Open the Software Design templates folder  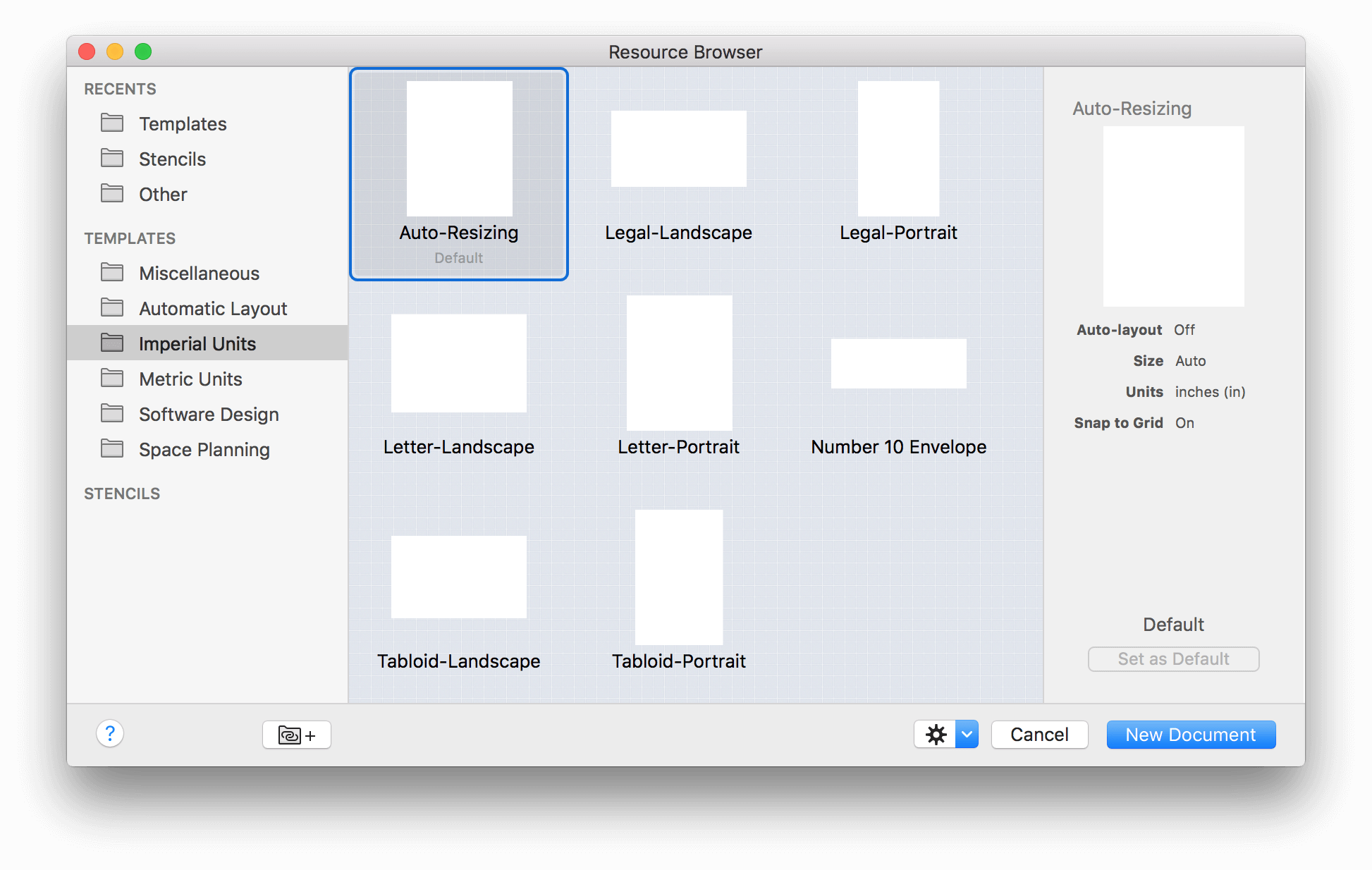207,415
